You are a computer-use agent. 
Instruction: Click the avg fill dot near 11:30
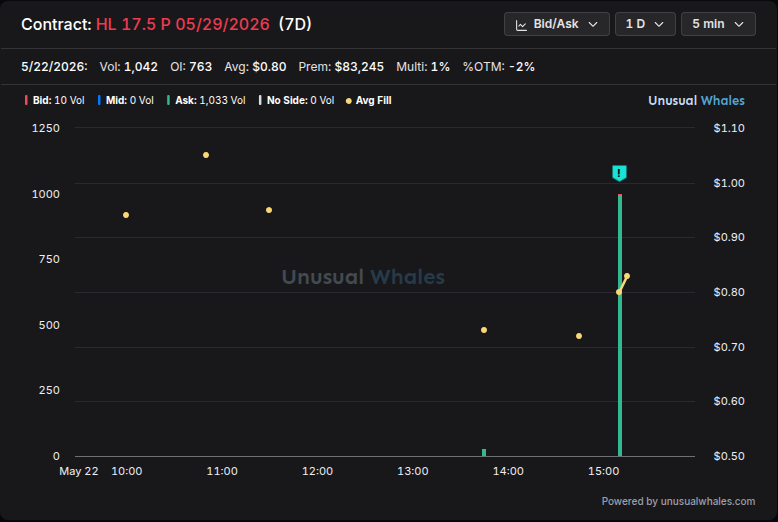(x=269, y=210)
